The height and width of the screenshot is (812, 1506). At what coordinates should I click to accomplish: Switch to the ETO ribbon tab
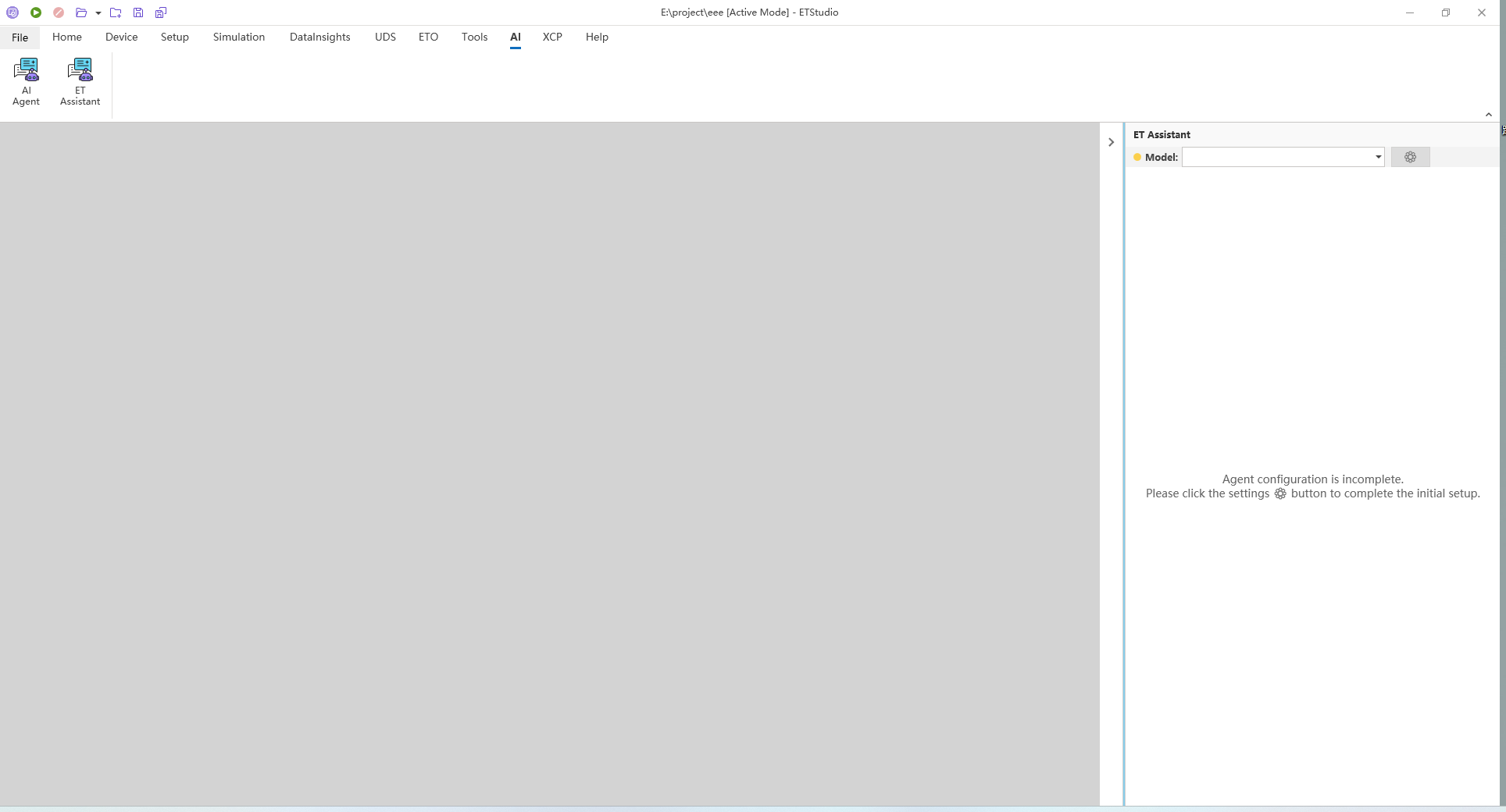coord(428,37)
